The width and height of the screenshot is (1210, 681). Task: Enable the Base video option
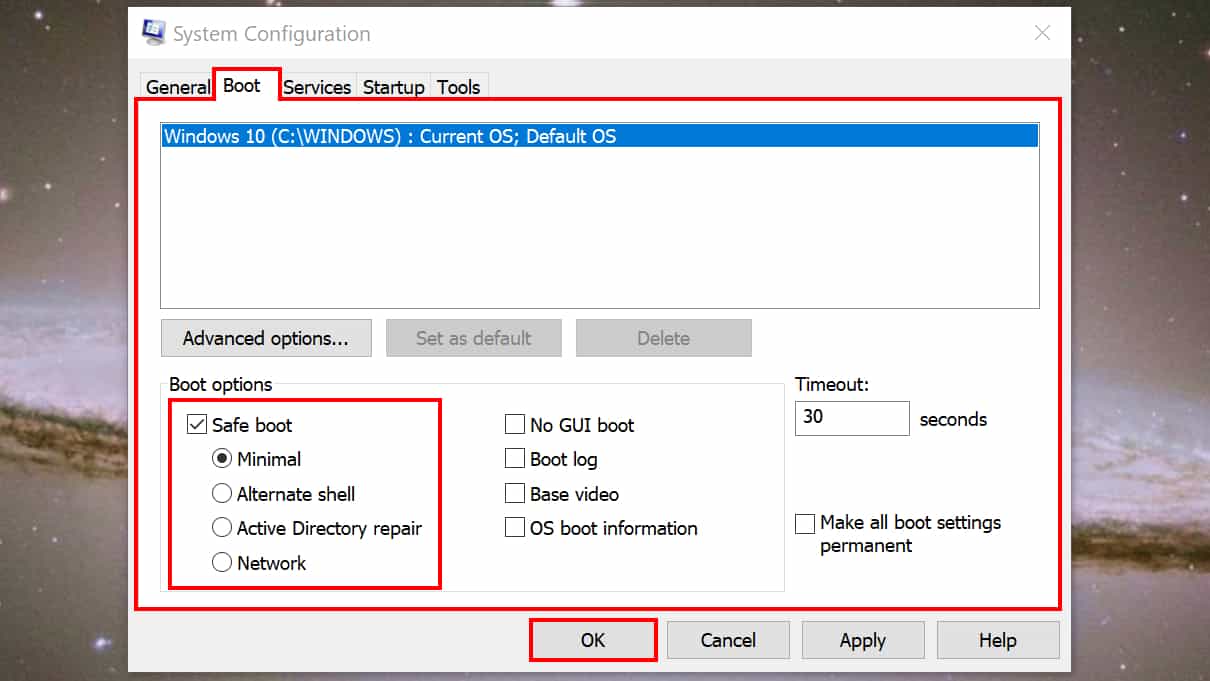click(515, 494)
